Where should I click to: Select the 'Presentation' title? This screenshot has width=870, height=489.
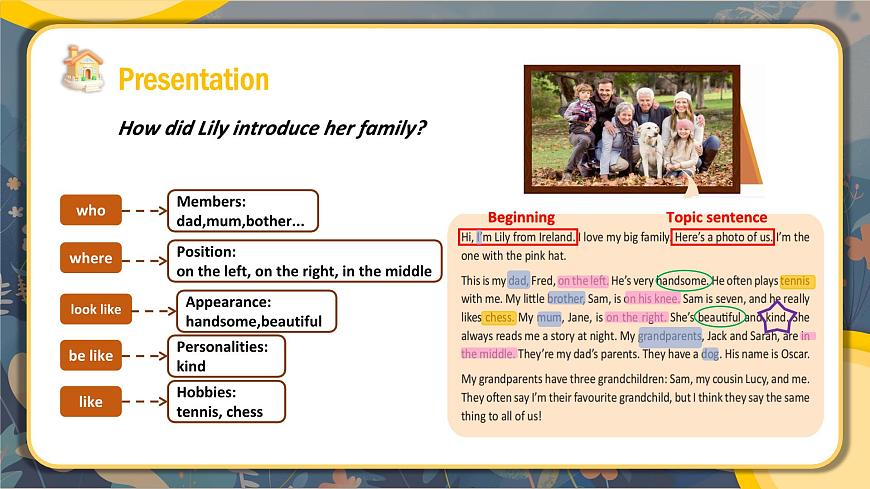pos(194,79)
